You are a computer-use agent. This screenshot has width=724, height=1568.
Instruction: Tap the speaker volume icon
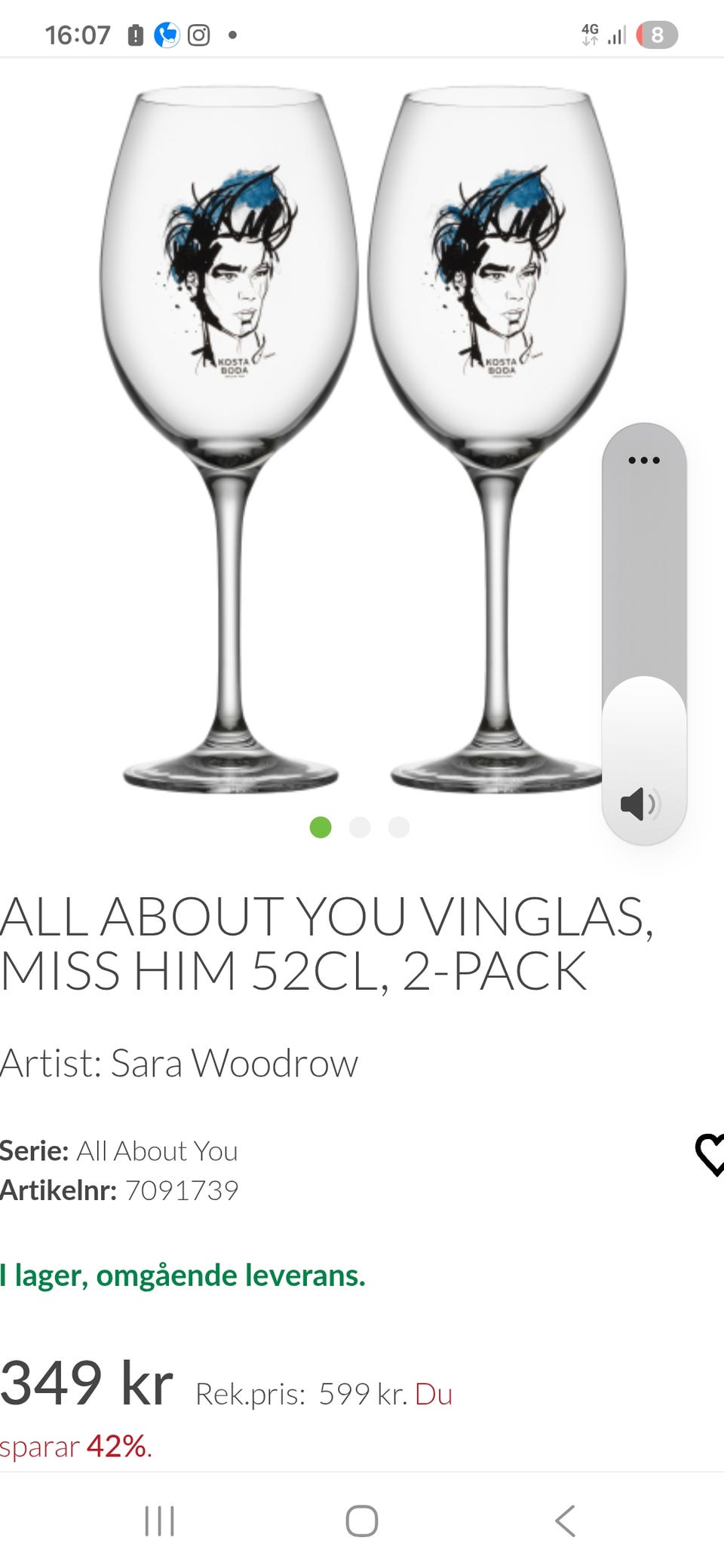coord(640,804)
